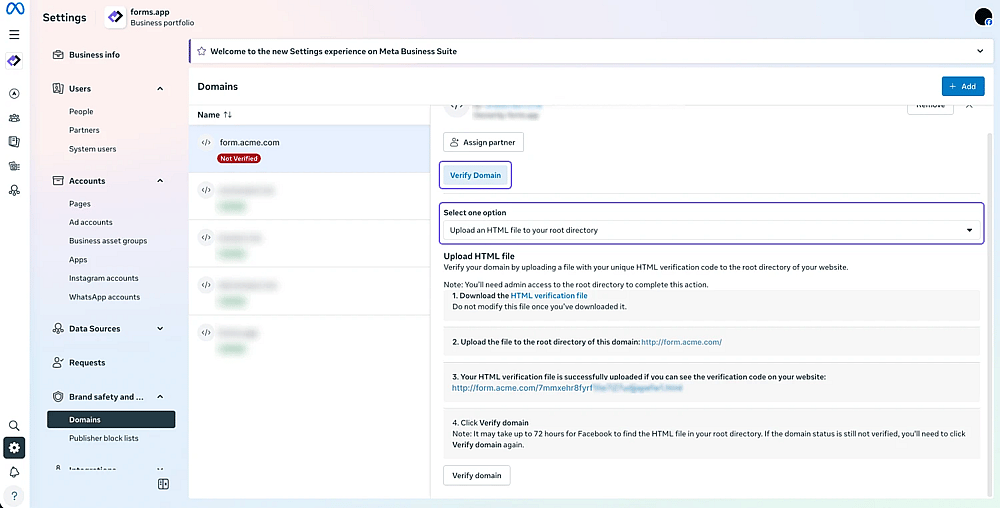1000x508 pixels.
Task: Open the compass-shaped icon in left rail
Action: (14, 94)
